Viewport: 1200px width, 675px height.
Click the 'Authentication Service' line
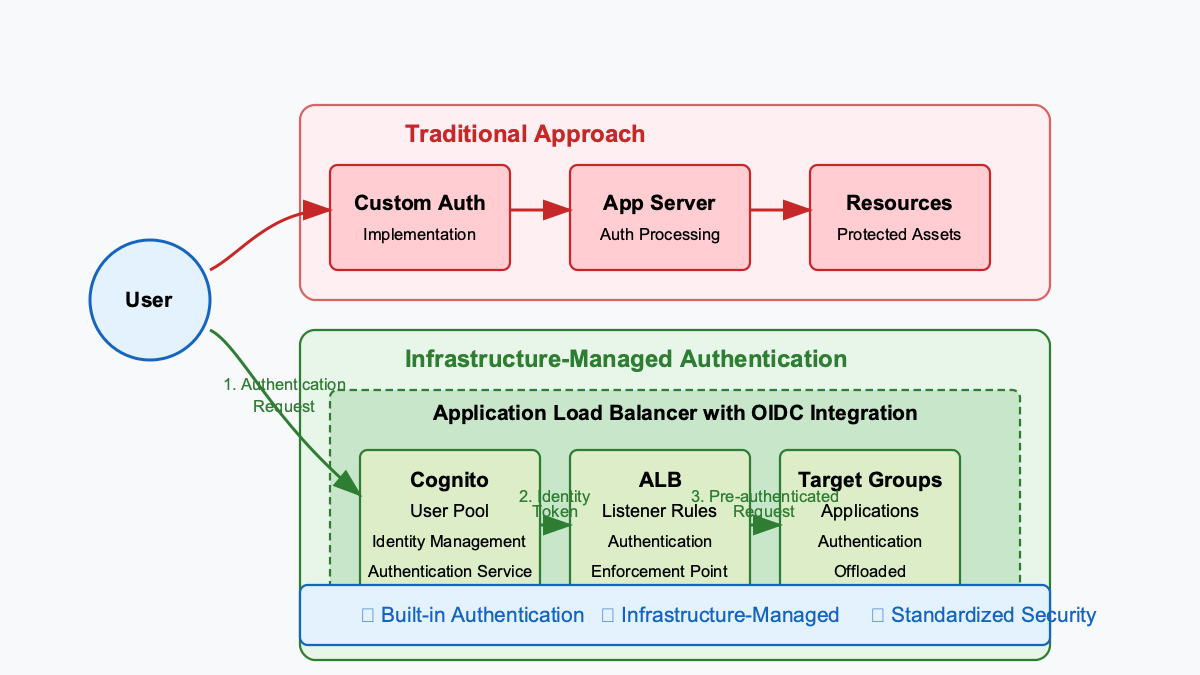450,572
